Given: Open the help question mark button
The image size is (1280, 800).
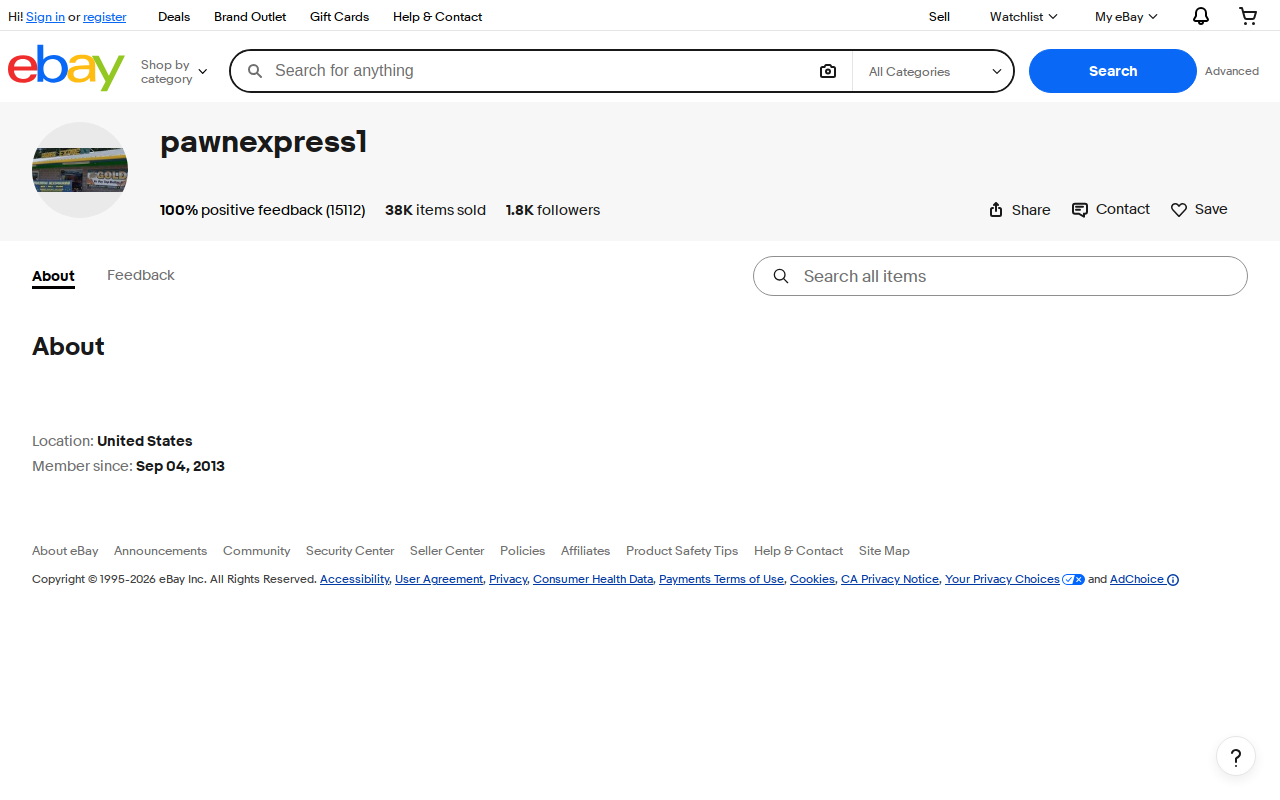Looking at the screenshot, I should [x=1236, y=756].
